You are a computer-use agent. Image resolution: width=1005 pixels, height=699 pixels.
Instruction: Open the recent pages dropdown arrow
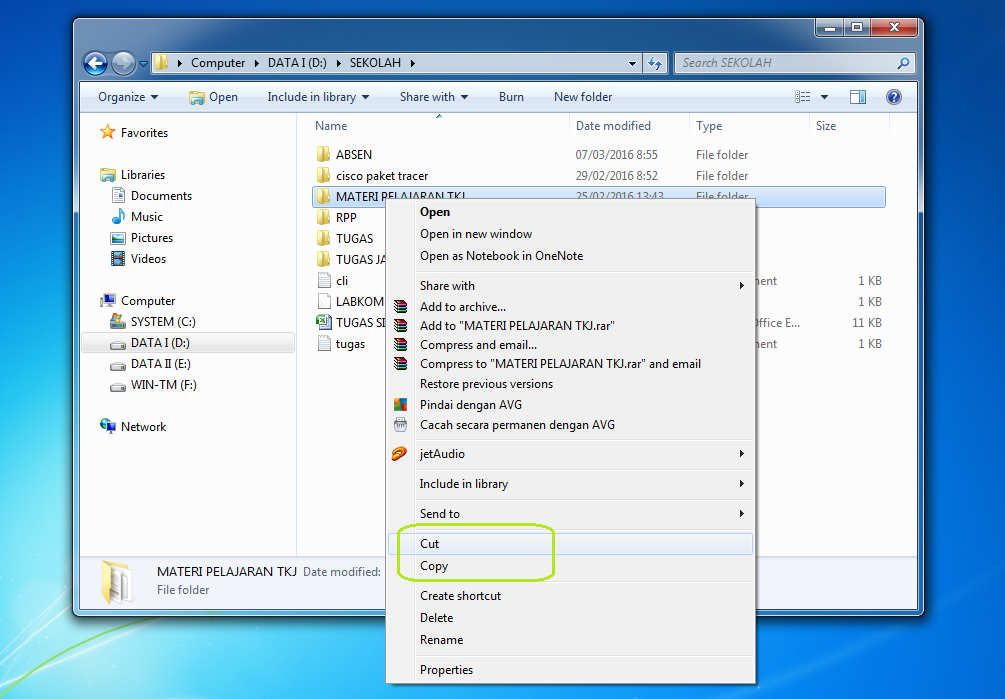tap(143, 63)
